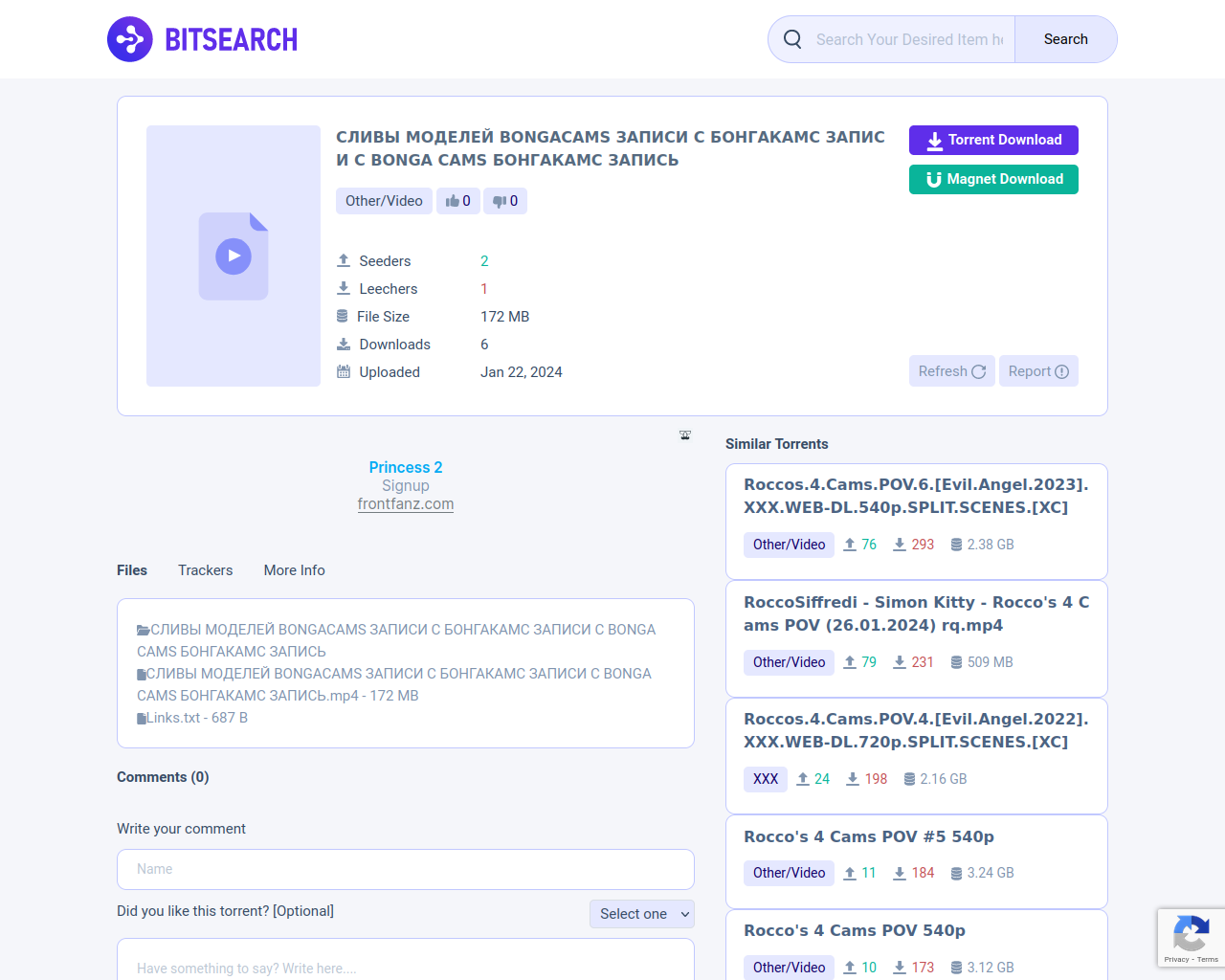Click seeders icon showing 79
Viewport: 1225px width, 980px height.
(850, 662)
